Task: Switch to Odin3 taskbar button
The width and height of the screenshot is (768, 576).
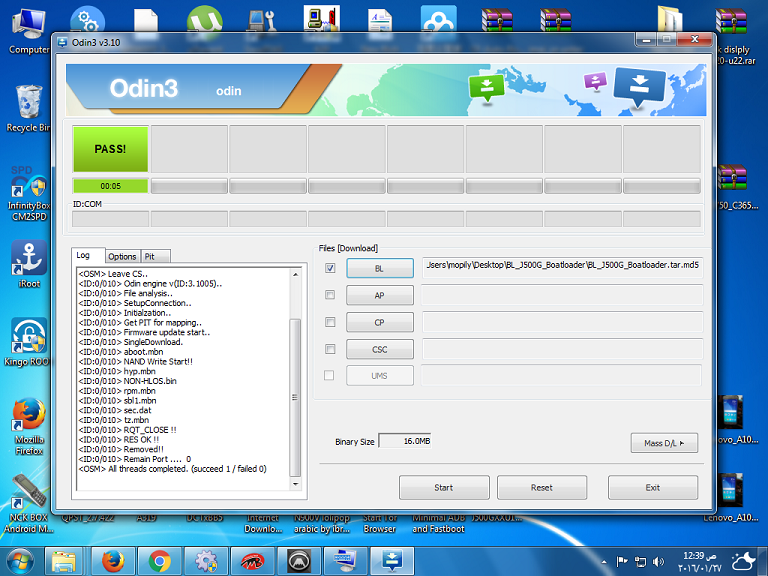Action: [x=392, y=561]
